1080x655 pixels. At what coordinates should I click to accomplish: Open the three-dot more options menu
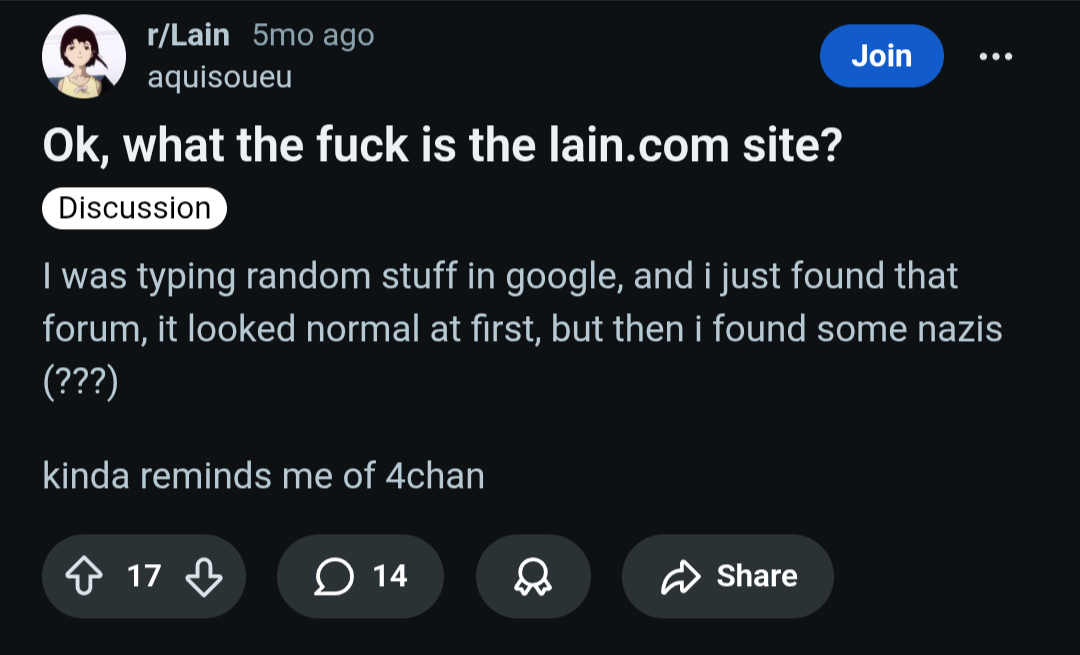[x=995, y=56]
